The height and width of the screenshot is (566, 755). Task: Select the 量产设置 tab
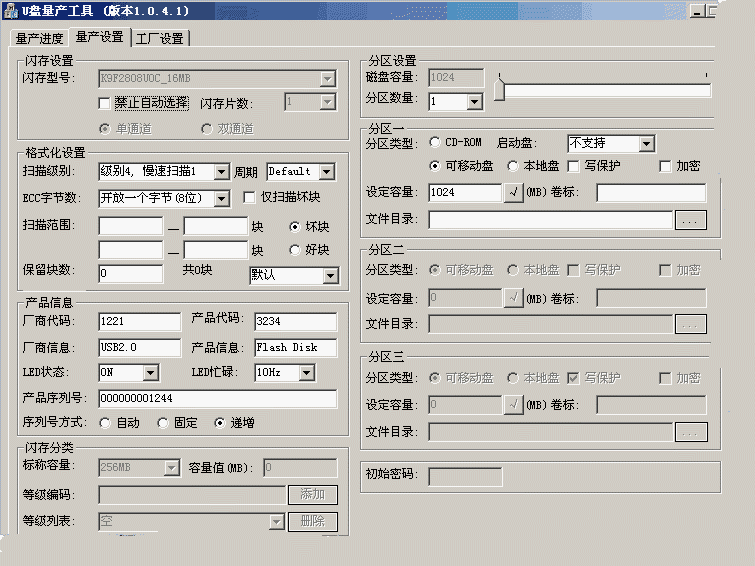click(100, 37)
